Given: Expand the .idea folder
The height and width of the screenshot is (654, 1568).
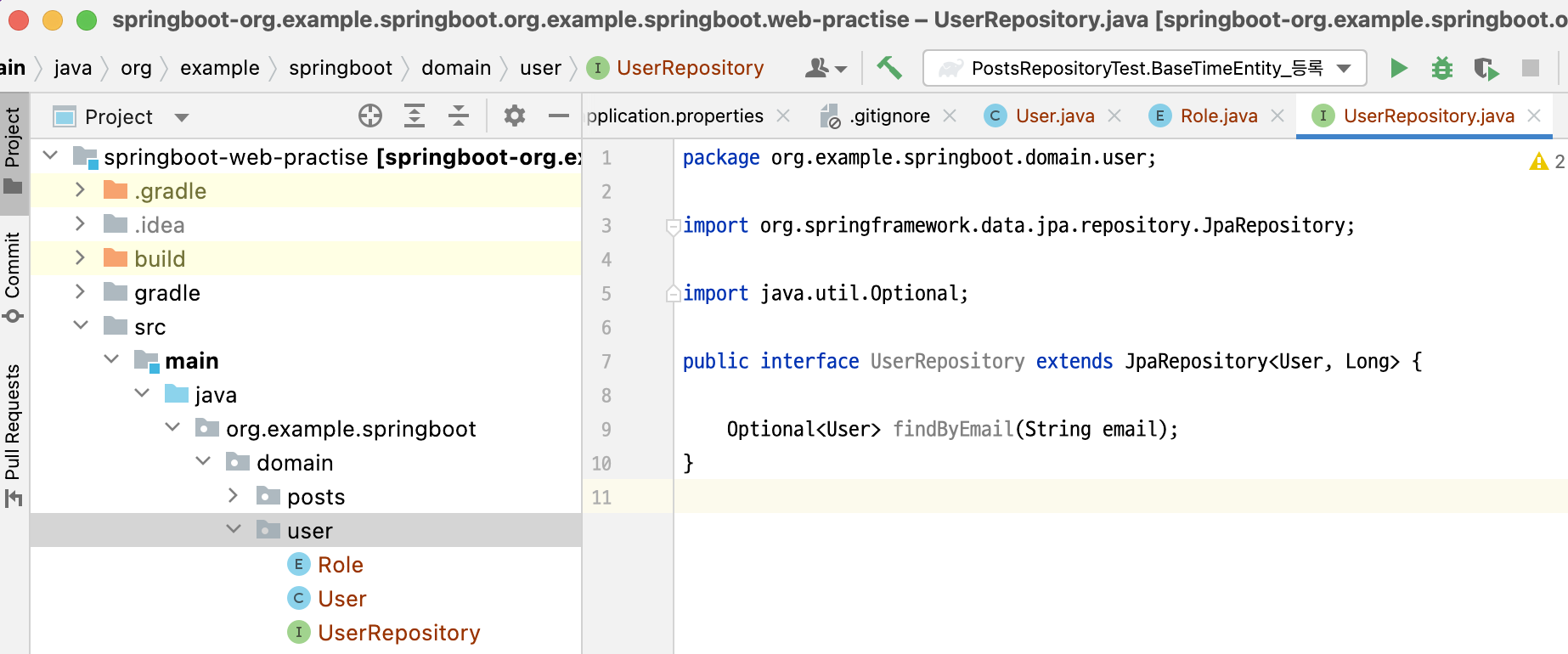Looking at the screenshot, I should pyautogui.click(x=81, y=223).
